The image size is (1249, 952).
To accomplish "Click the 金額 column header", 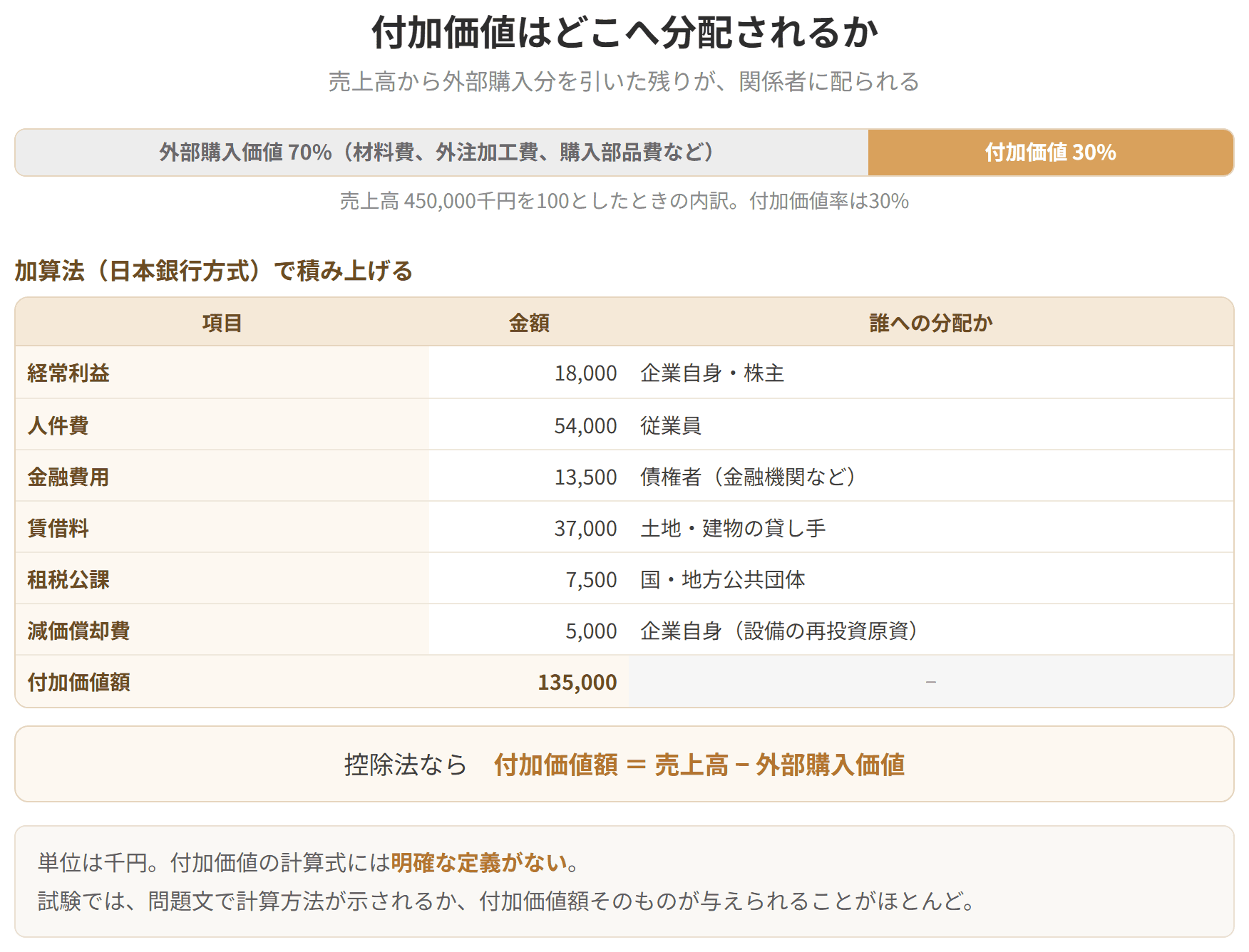I will point(529,323).
